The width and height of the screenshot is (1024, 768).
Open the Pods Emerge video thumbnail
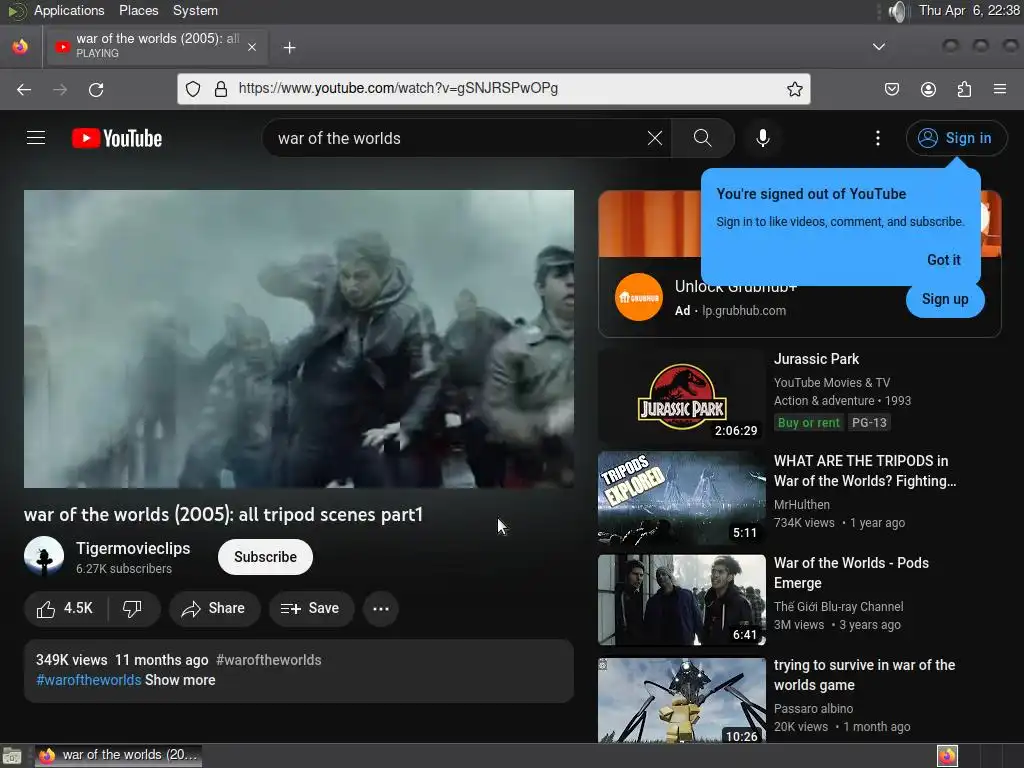coord(682,600)
